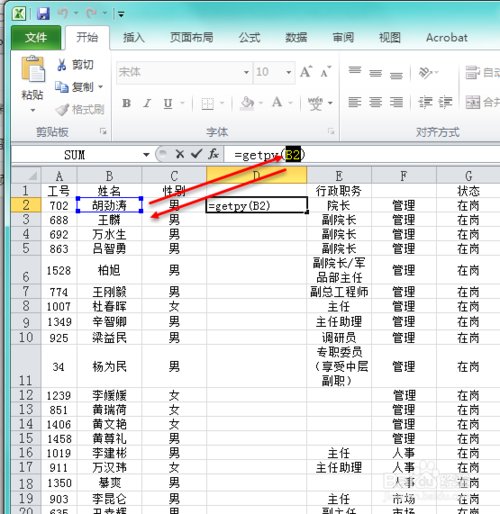This screenshot has width=500, height=514.
Task: Click cell containing 胡劲涛
Action: pyautogui.click(x=109, y=205)
